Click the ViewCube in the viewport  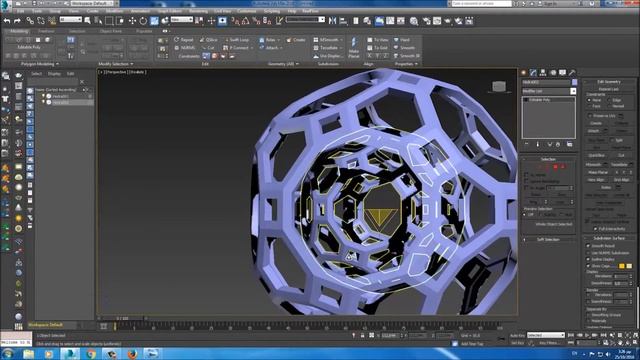pyautogui.click(x=499, y=86)
